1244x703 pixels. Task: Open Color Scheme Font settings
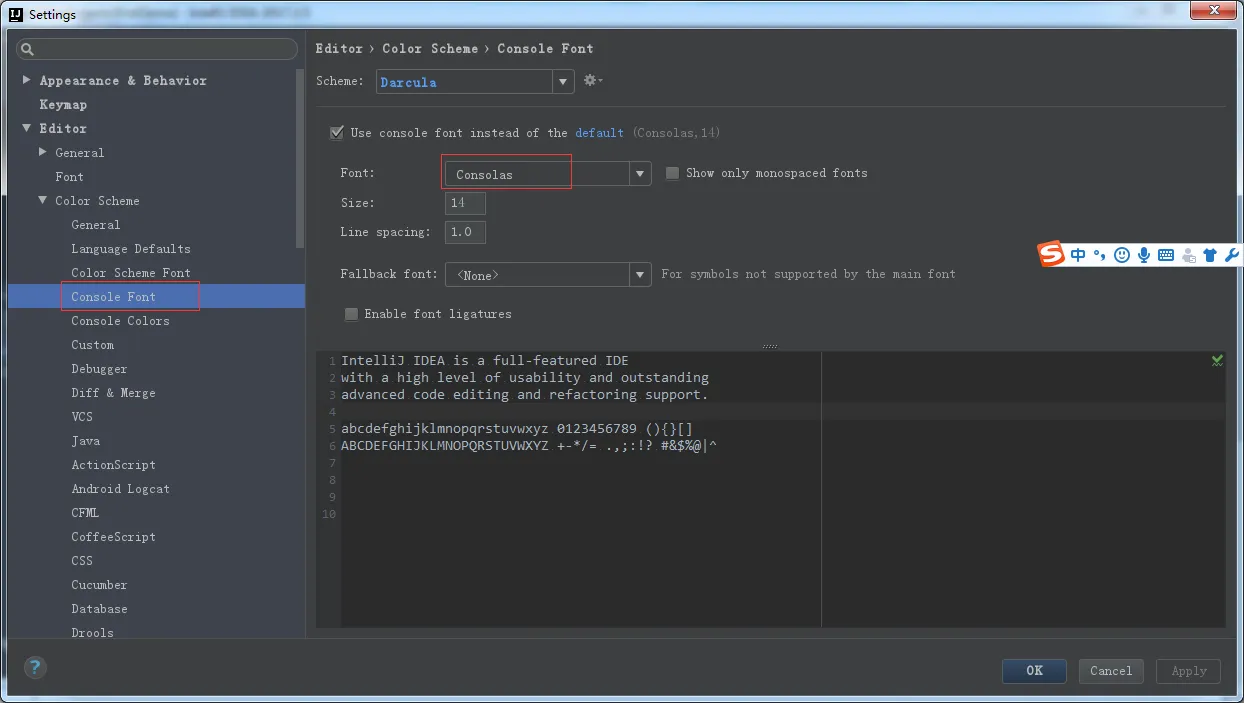click(x=130, y=272)
